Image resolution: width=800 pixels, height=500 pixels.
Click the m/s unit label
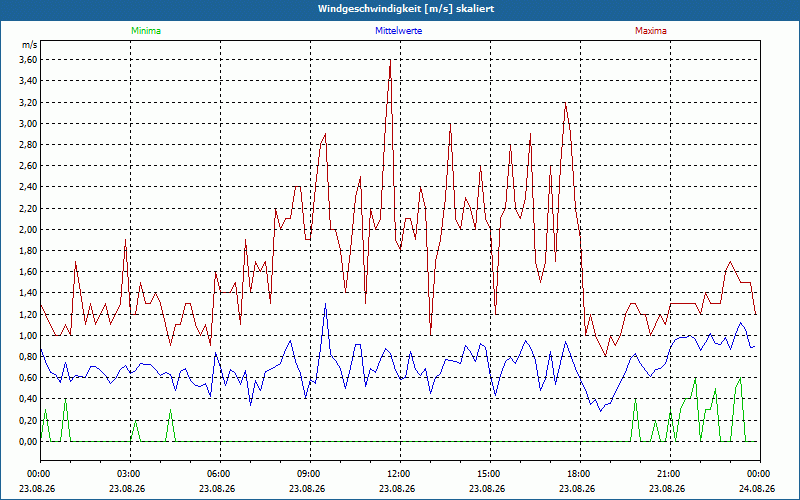click(x=30, y=45)
